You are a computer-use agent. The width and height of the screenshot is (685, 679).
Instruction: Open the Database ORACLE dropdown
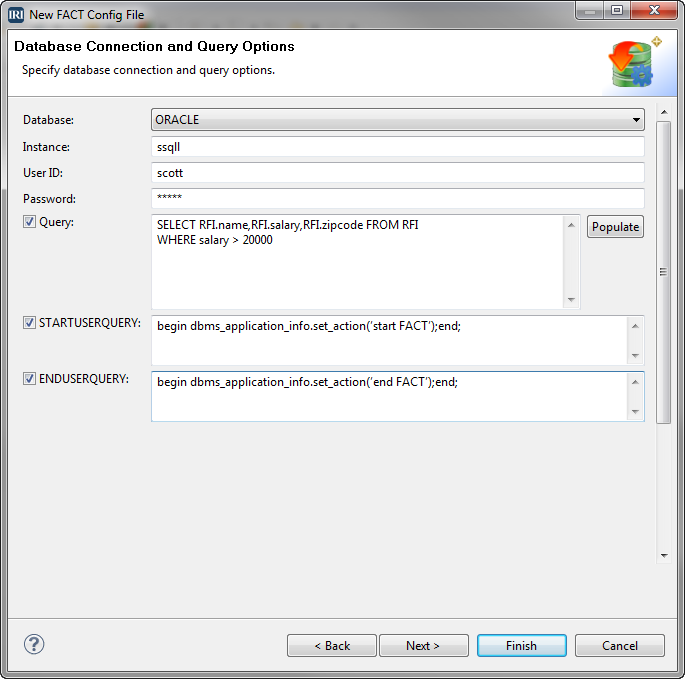click(398, 120)
